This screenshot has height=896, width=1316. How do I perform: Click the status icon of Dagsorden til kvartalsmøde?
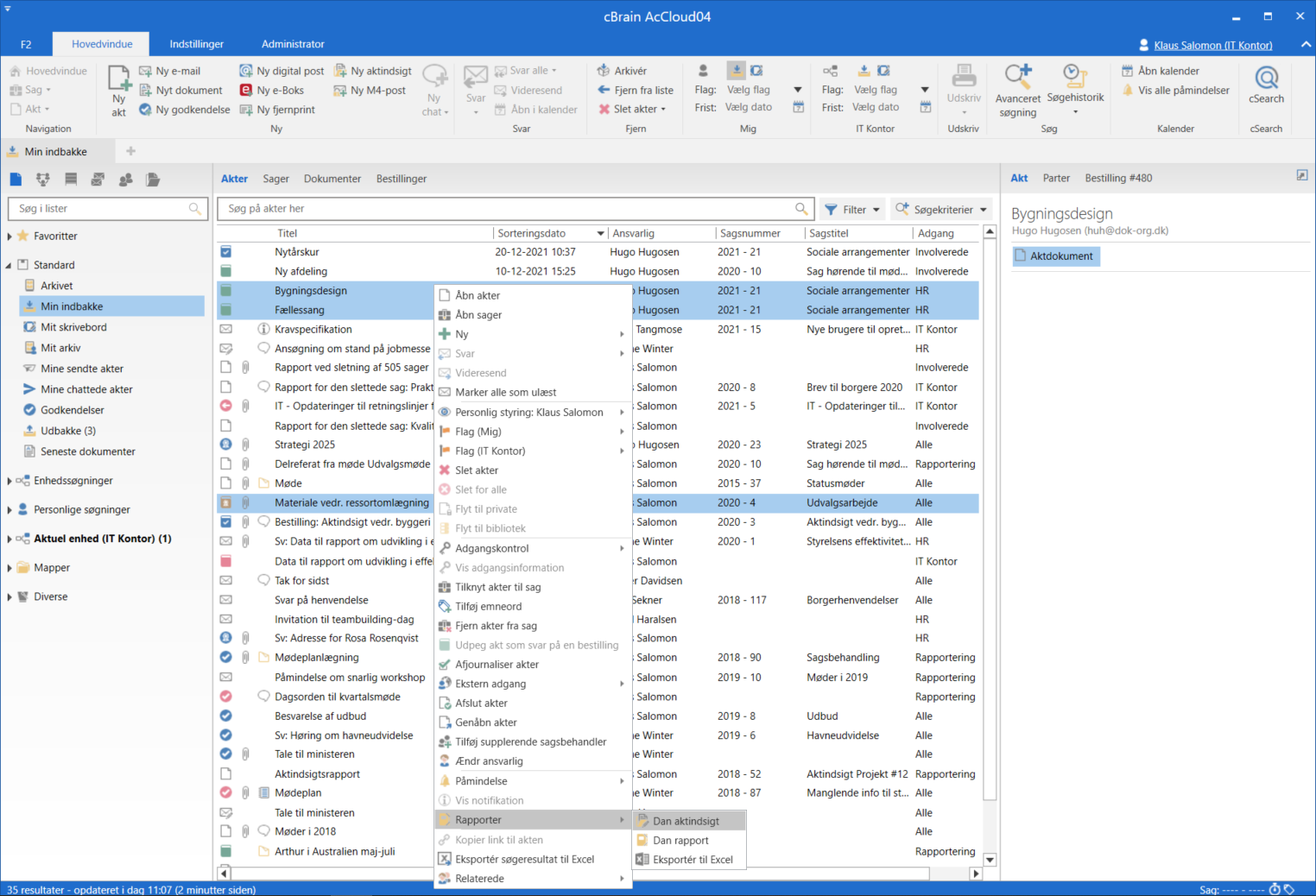click(x=225, y=697)
